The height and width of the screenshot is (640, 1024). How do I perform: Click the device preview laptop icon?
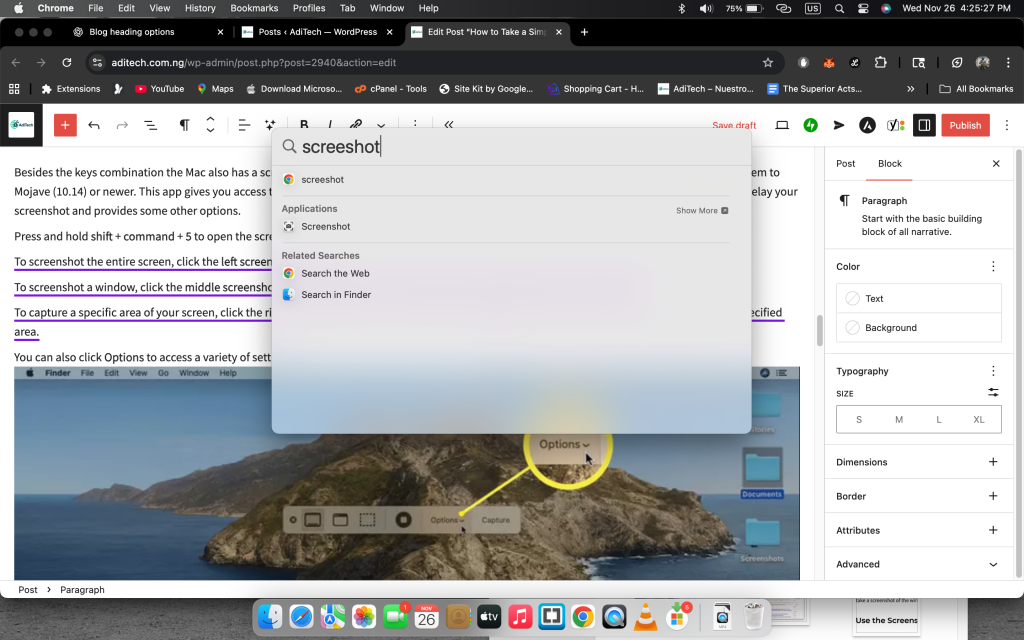pos(782,125)
